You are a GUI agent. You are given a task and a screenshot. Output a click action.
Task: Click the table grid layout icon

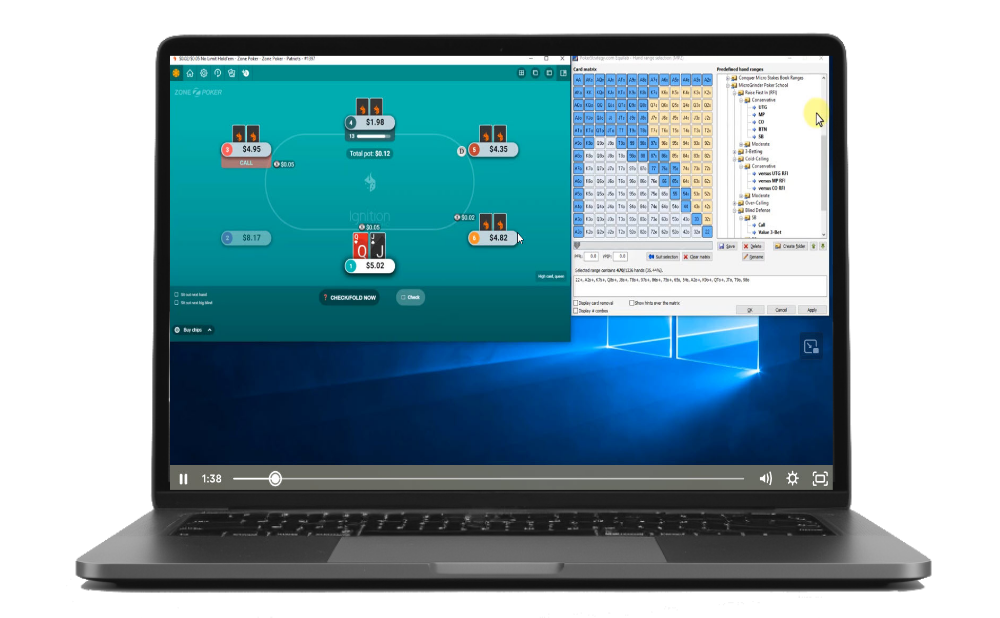tap(521, 73)
